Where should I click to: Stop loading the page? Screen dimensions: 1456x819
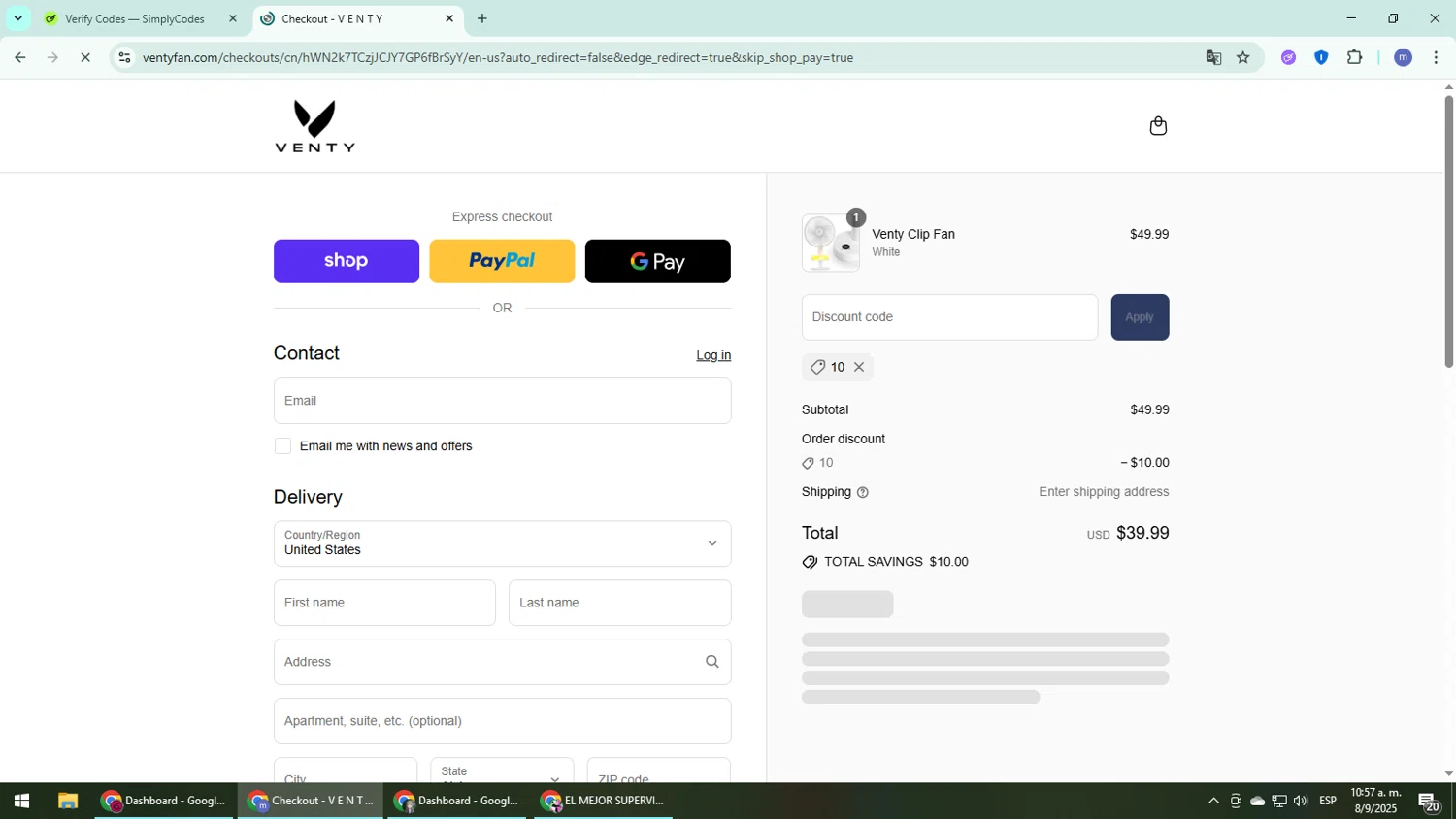pyautogui.click(x=85, y=57)
